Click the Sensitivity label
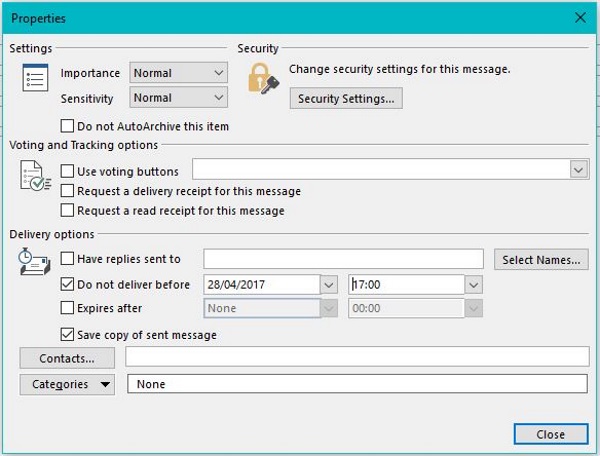600x456 pixels. click(x=87, y=99)
